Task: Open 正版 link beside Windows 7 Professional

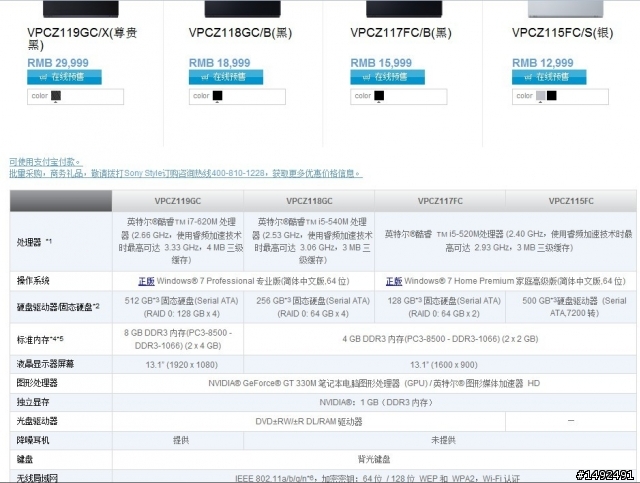Action: (x=146, y=281)
